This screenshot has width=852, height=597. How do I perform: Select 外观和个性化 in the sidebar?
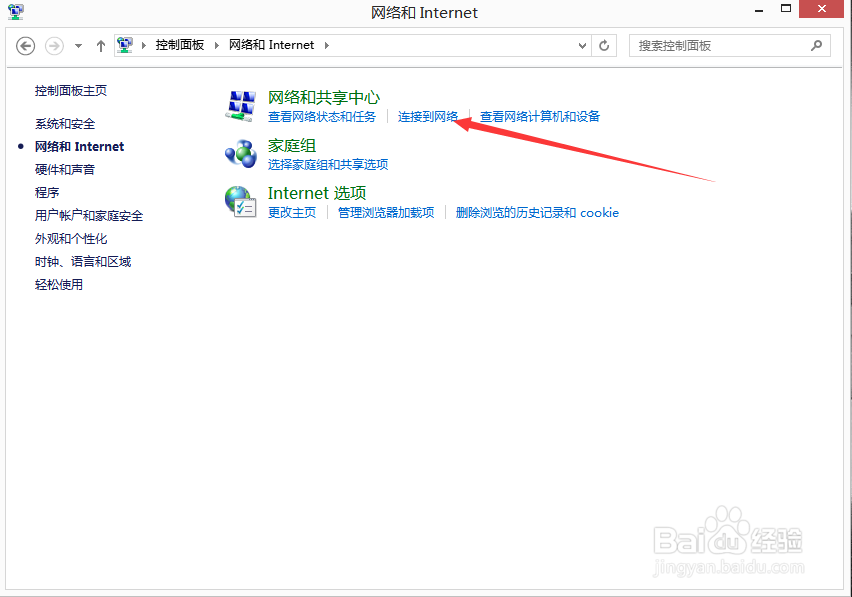(72, 238)
